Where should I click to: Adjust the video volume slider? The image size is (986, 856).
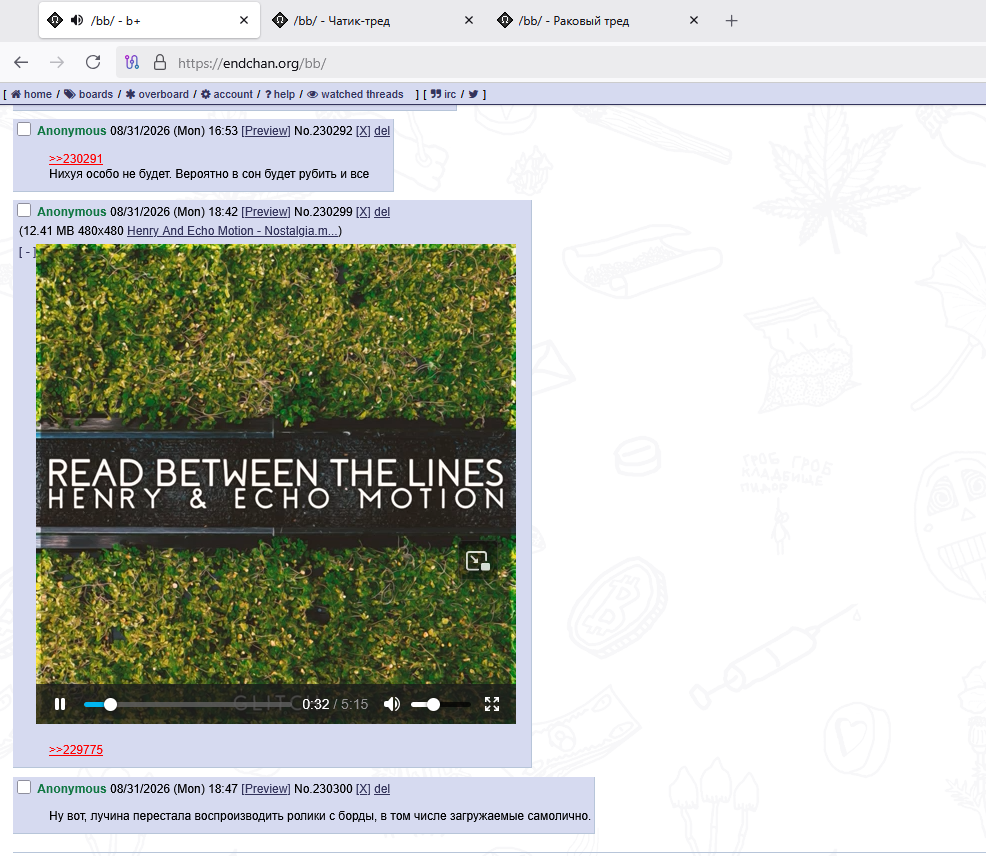(440, 704)
